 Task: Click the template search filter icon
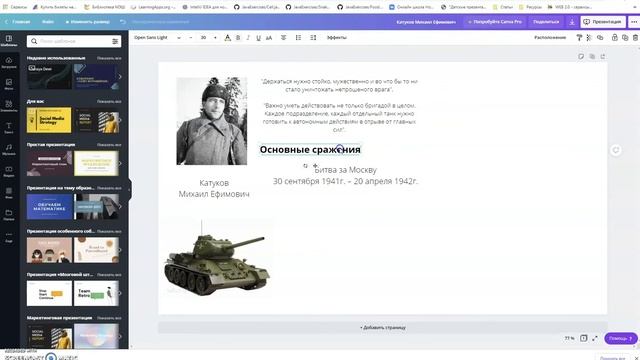pyautogui.click(x=115, y=41)
